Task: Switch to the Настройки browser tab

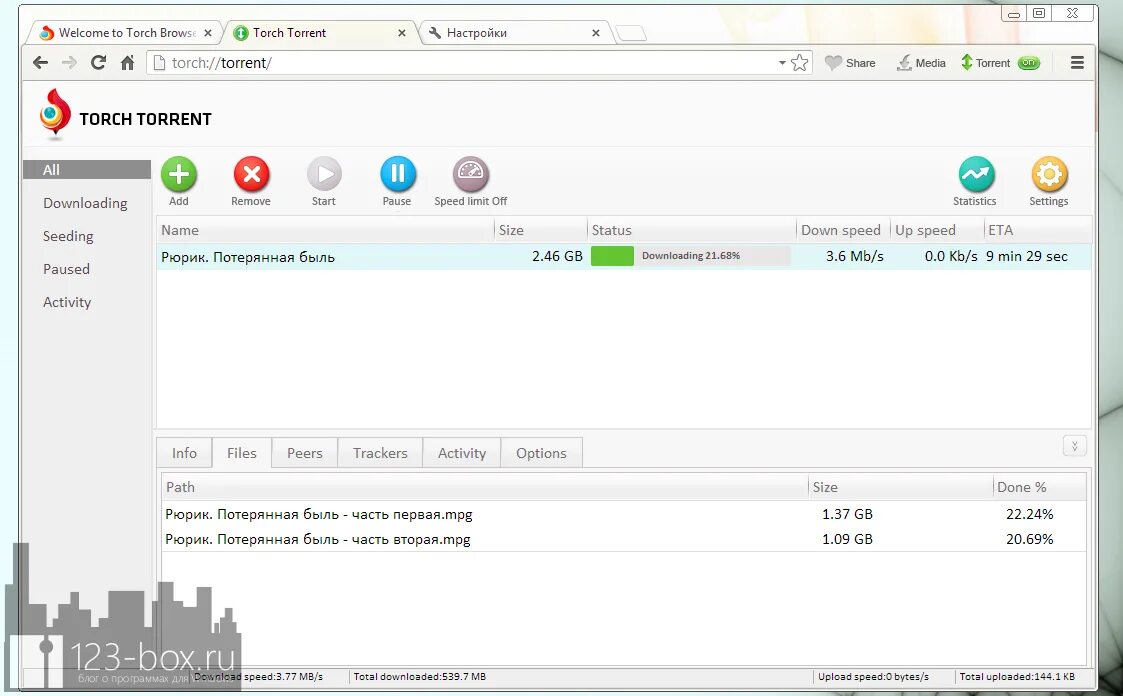Action: click(516, 33)
